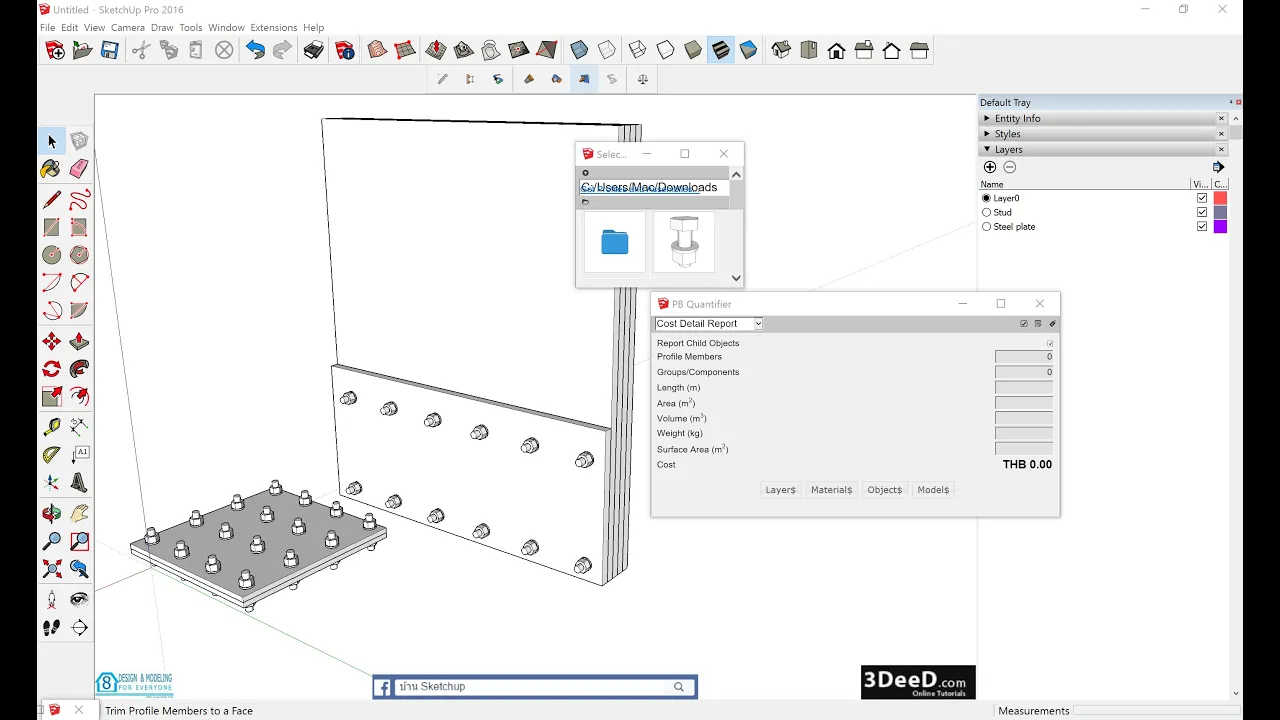Image resolution: width=1280 pixels, height=720 pixels.
Task: Open the Window menu
Action: (x=227, y=27)
